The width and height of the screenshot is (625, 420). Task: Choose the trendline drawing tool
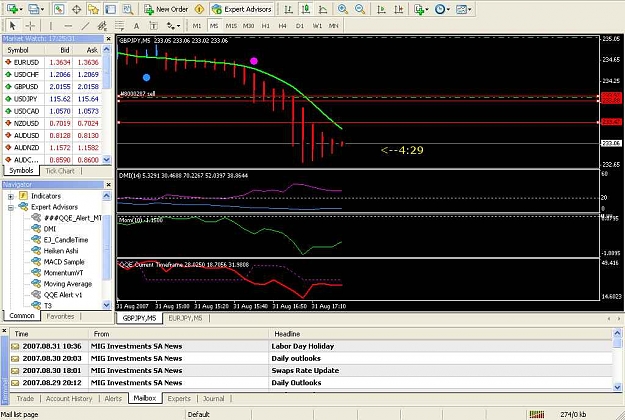click(x=85, y=26)
